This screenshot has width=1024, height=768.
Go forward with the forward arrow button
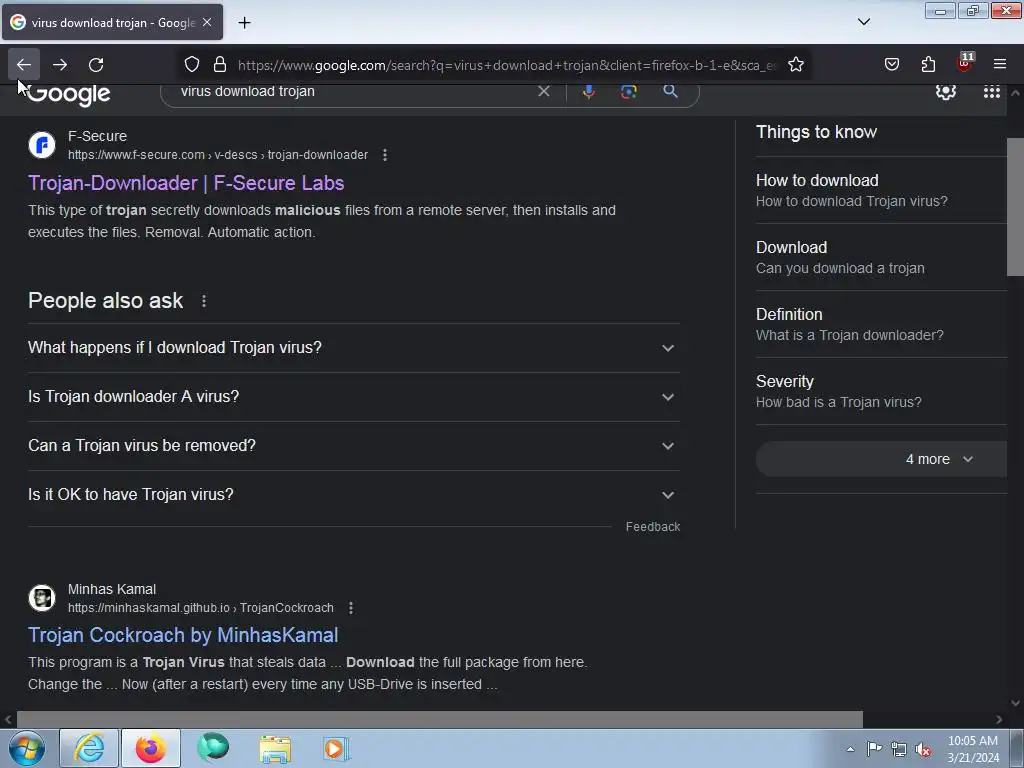click(x=60, y=65)
